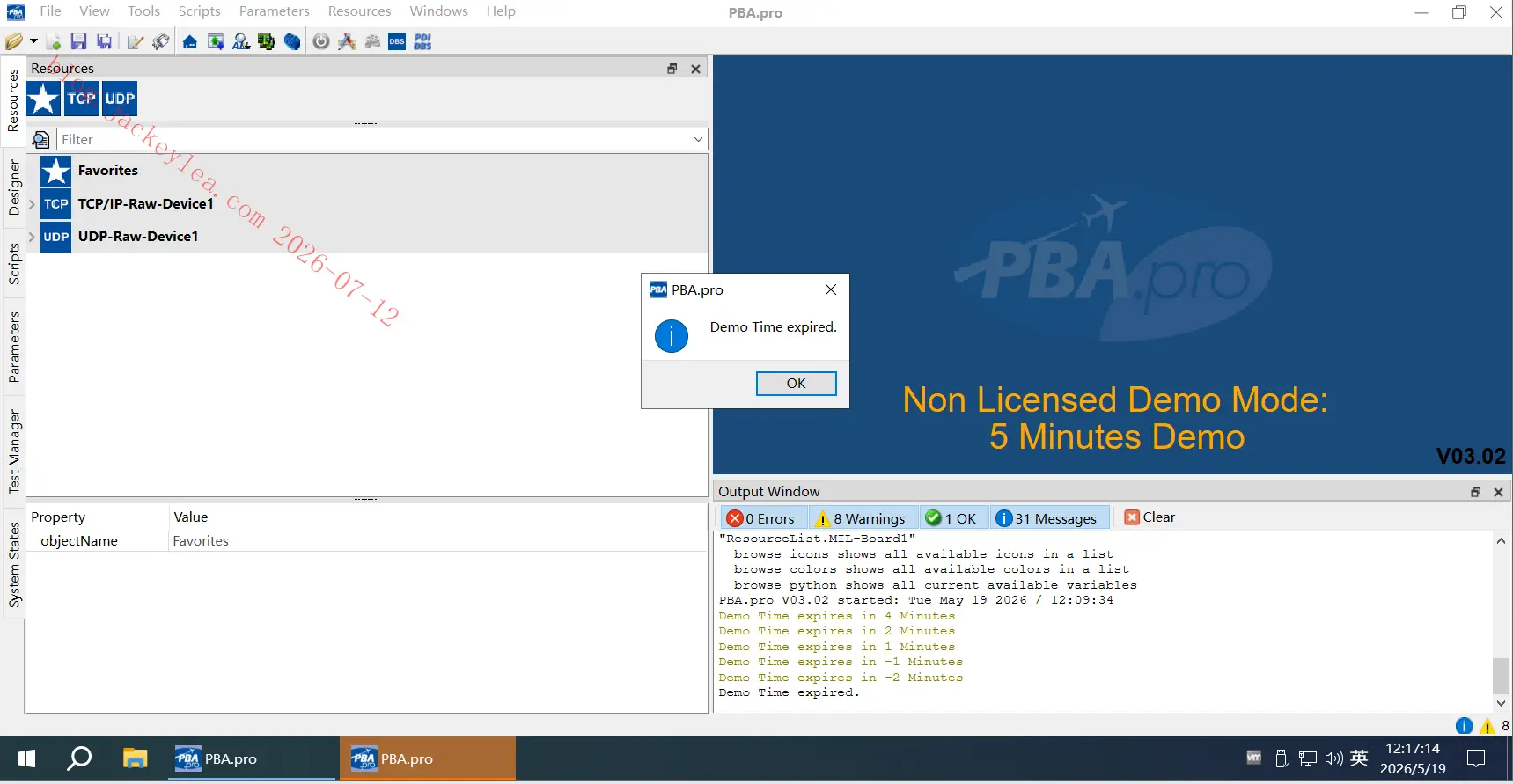Click the power button toolbar icon

[321, 41]
